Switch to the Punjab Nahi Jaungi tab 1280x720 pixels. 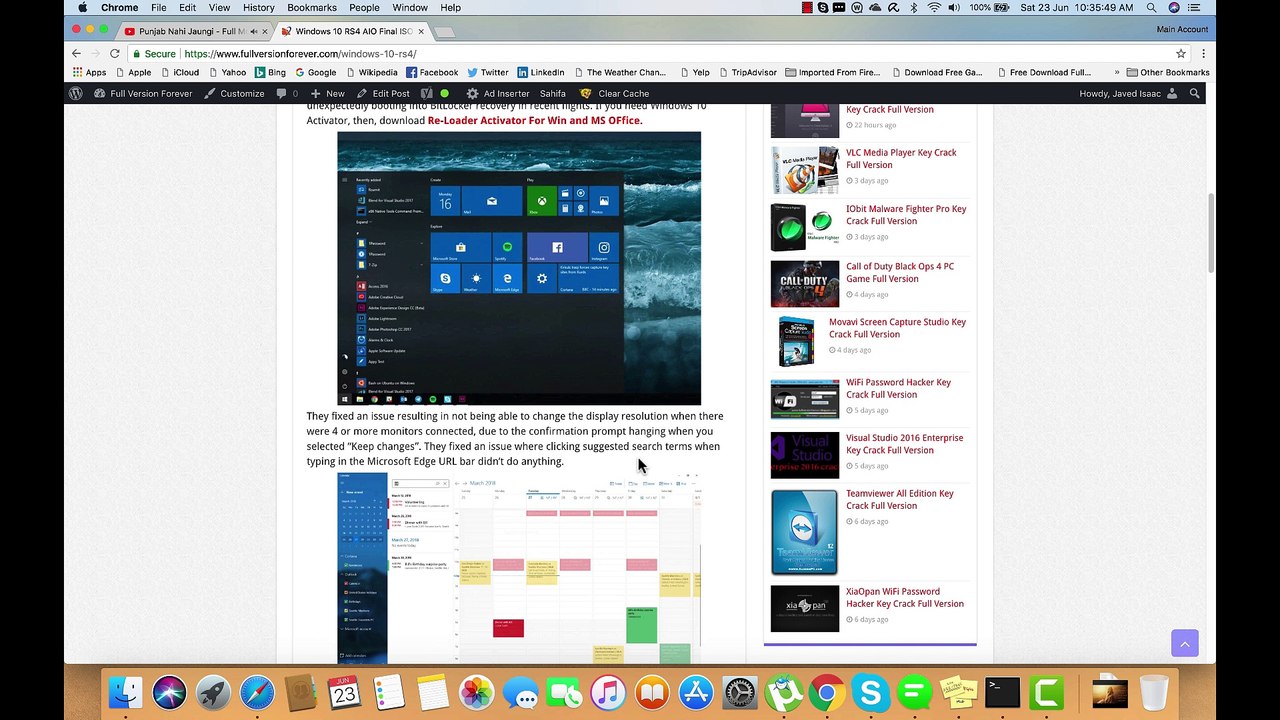pyautogui.click(x=191, y=31)
